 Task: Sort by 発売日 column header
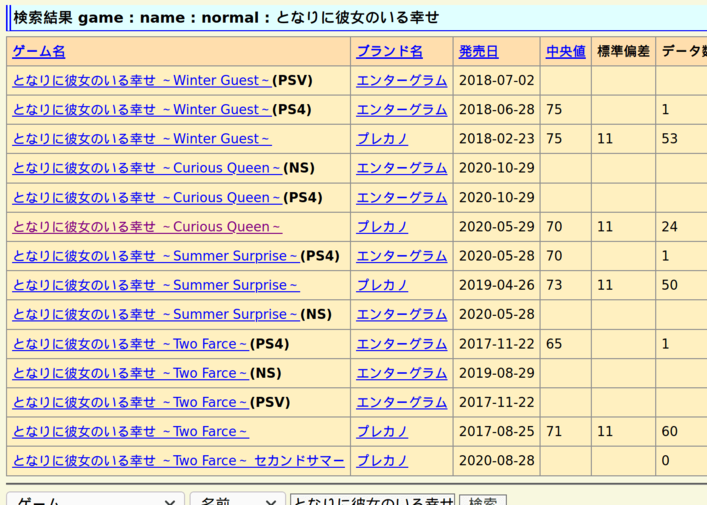point(479,51)
